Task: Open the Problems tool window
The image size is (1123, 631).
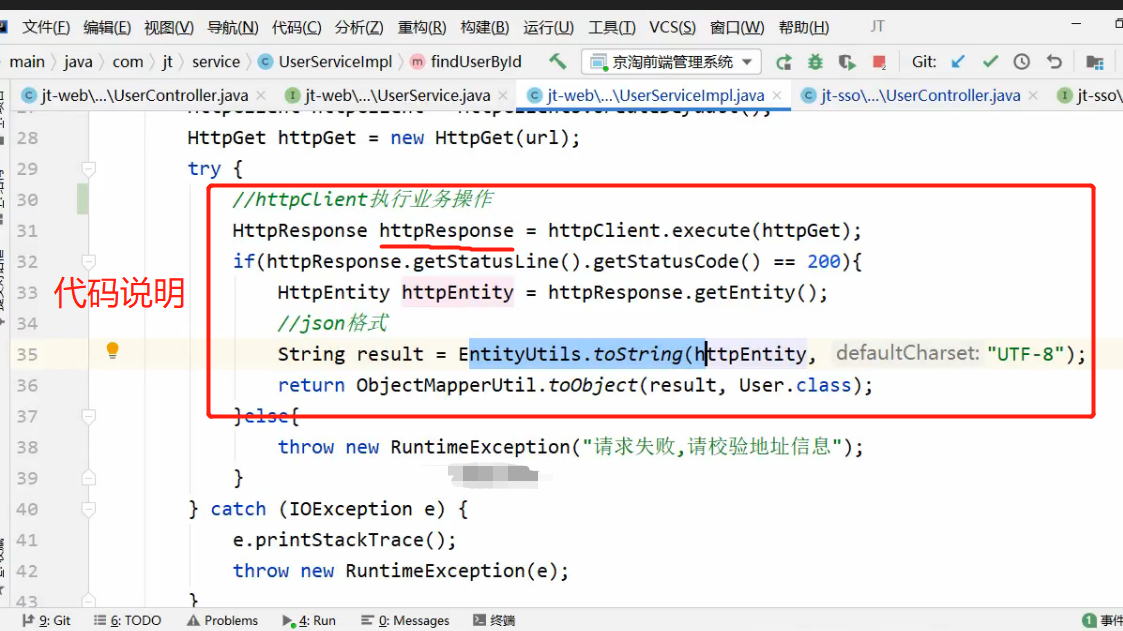Action: tap(223, 620)
